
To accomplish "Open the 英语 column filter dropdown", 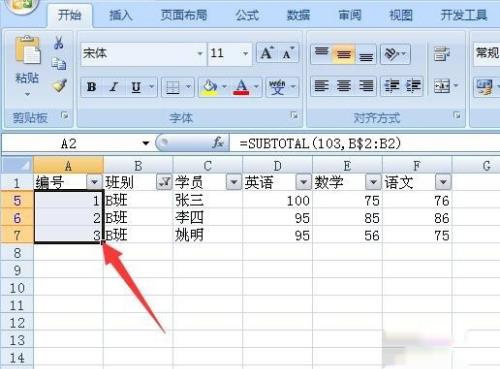I will [303, 182].
